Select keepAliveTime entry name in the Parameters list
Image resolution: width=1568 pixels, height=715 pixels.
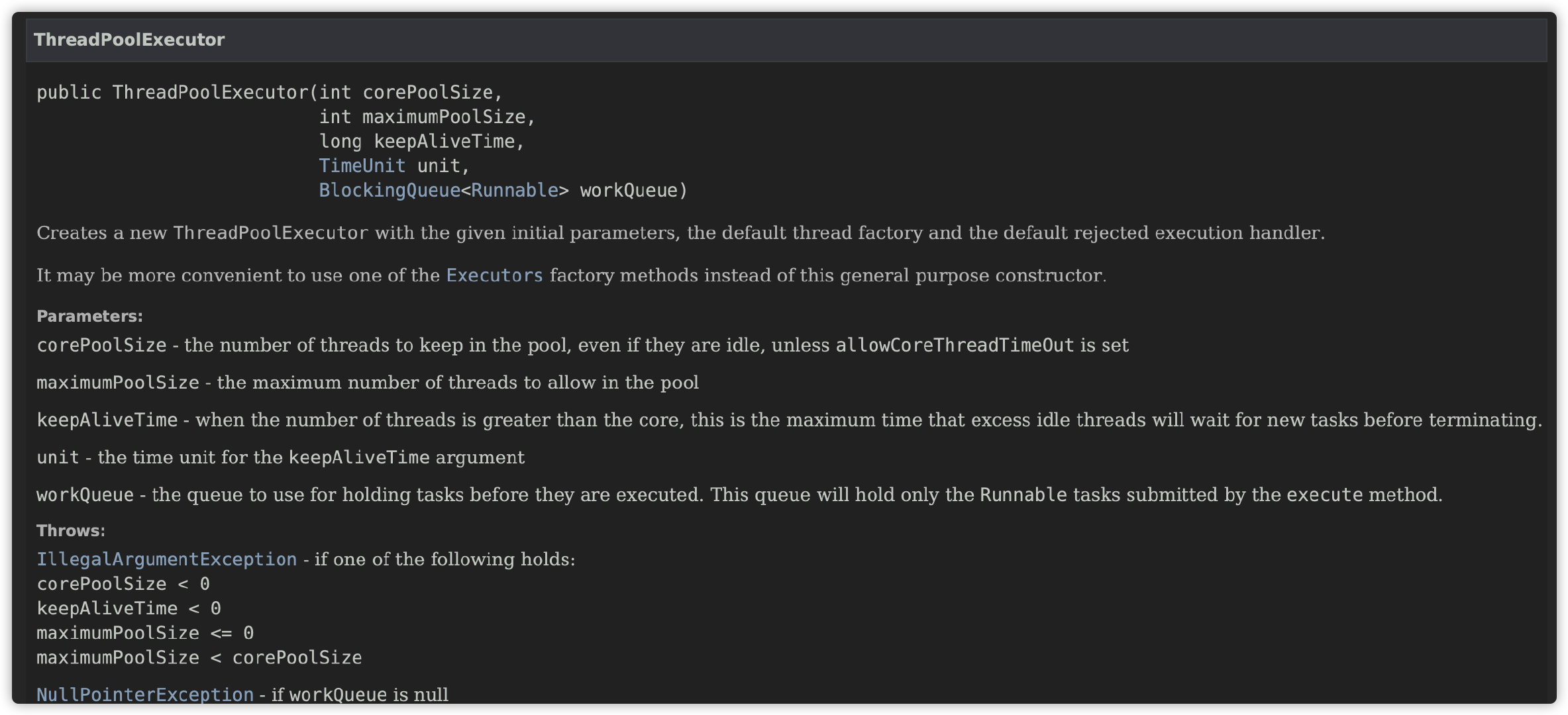[107, 420]
